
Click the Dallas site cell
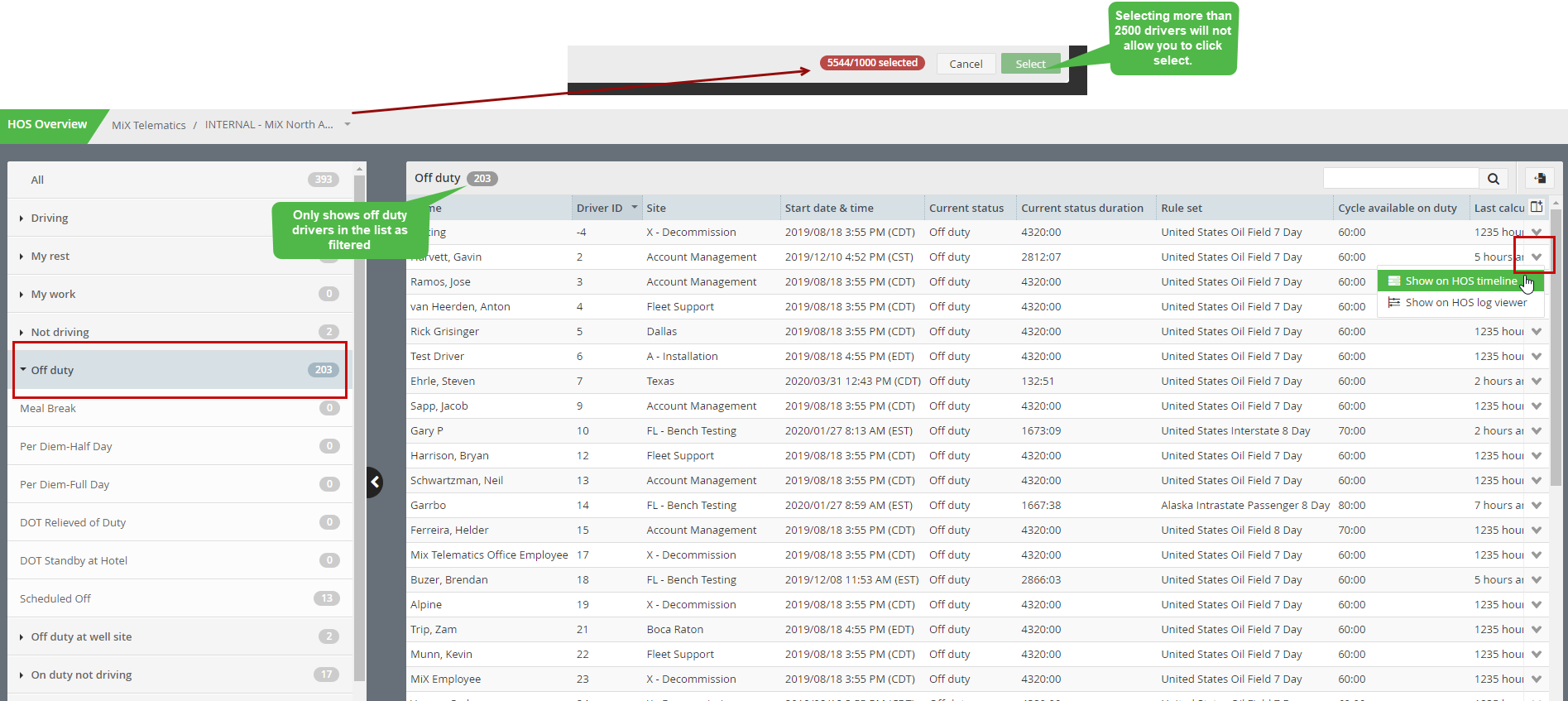tap(662, 332)
